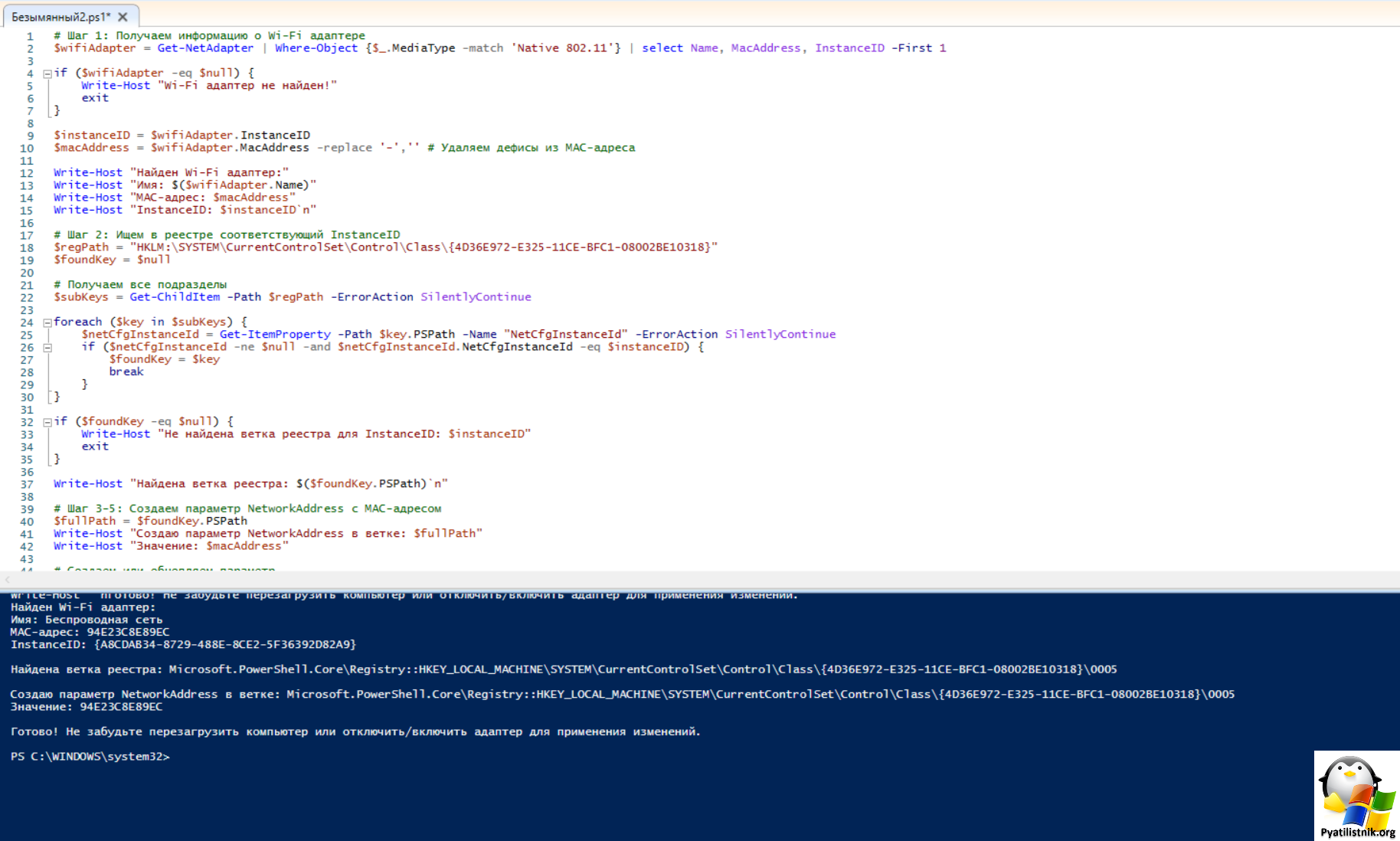
Task: Click the comment '# Удаляем дефисы из MAC-адреса'
Action: tap(531, 147)
